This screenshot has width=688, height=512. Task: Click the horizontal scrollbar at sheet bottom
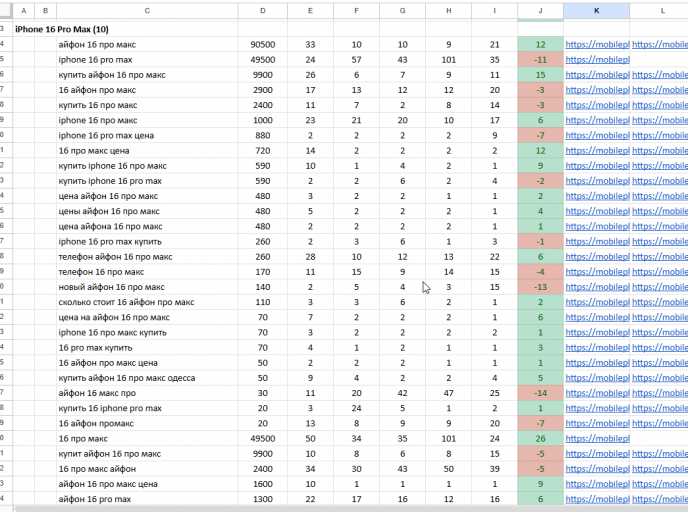click(x=351, y=509)
